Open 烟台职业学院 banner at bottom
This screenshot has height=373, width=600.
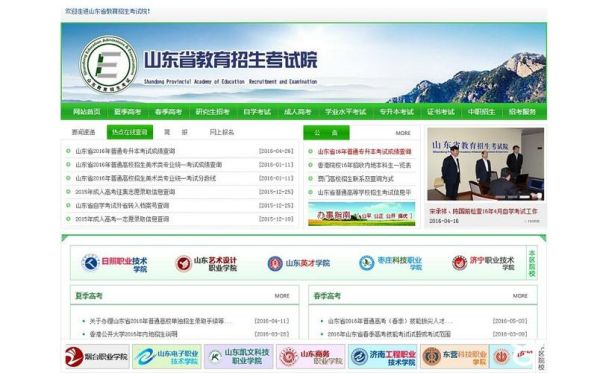97,357
